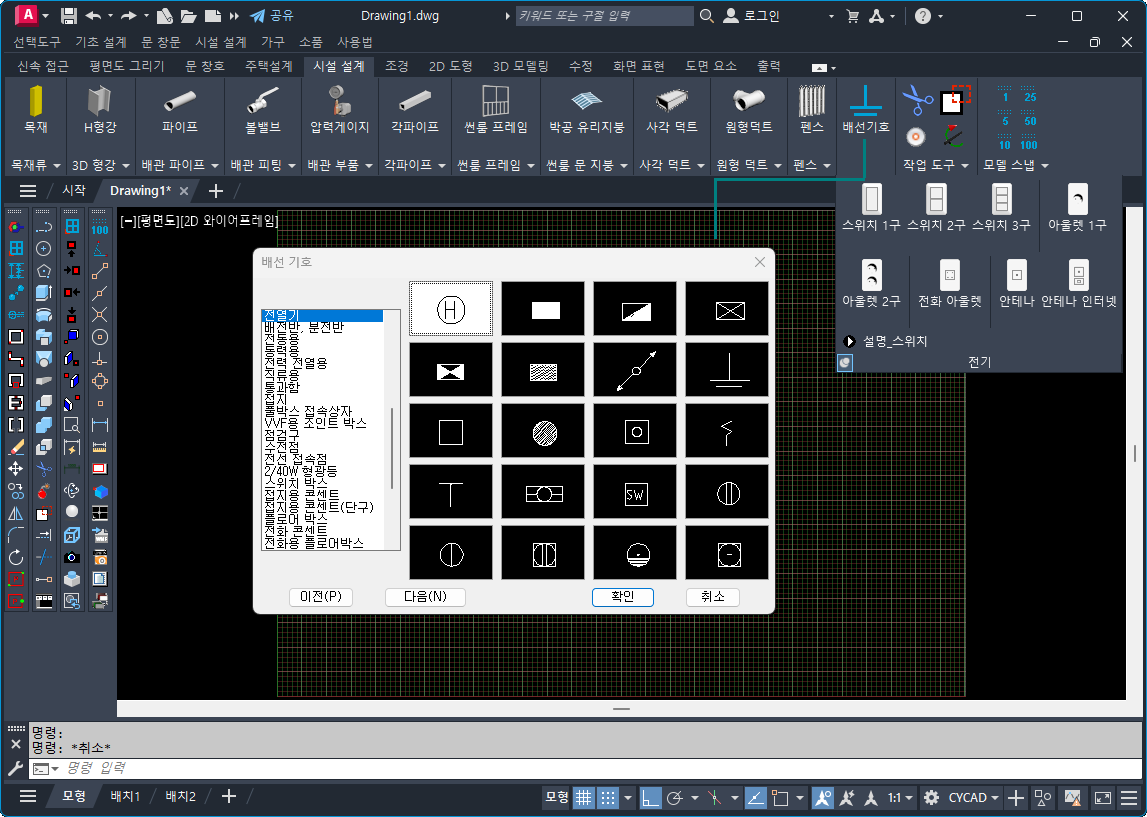The height and width of the screenshot is (817, 1147).
Task: Click the 배선기호 wiring symbol icon
Action: [x=865, y=104]
